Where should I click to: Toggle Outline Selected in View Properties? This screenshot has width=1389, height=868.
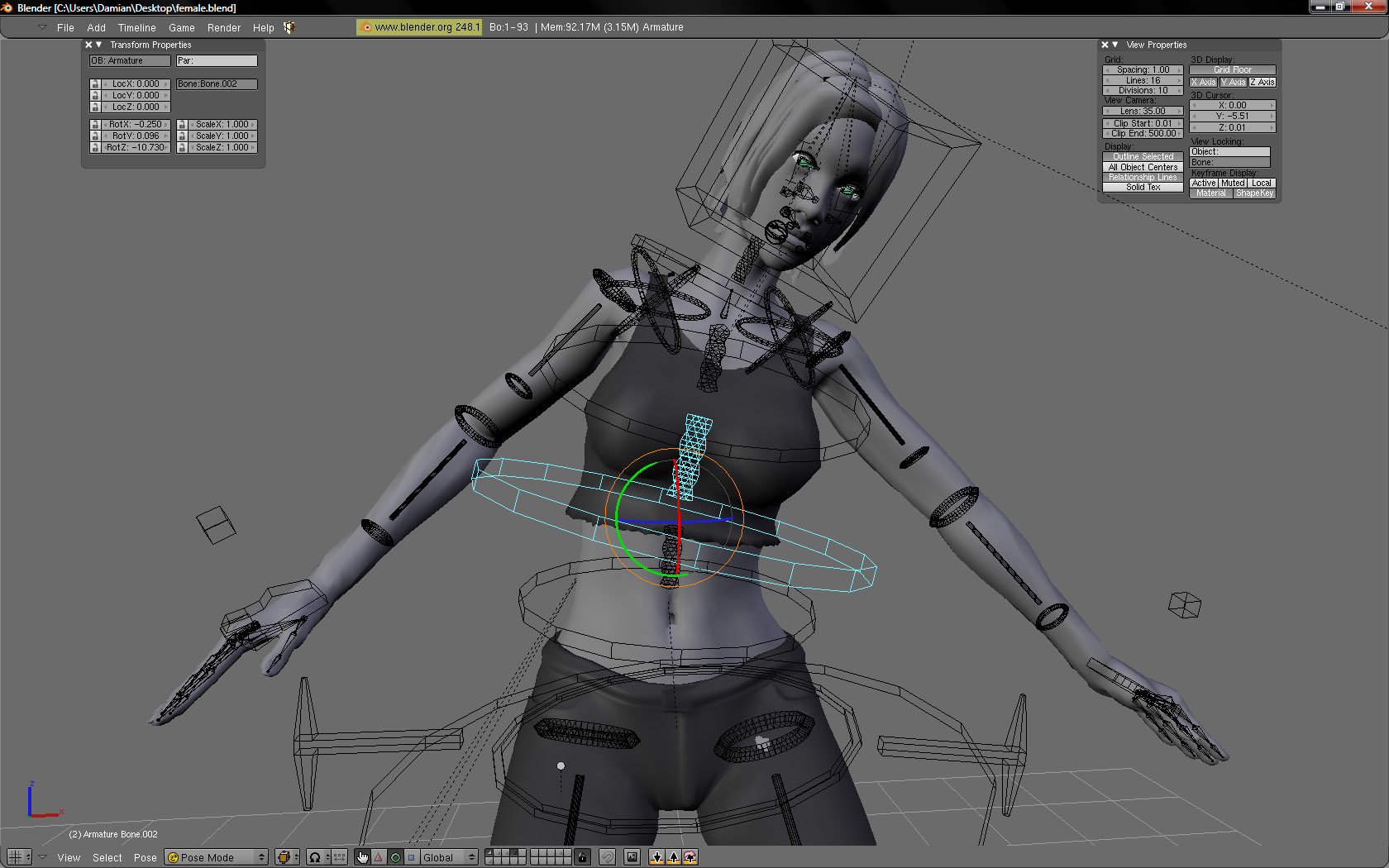click(x=1142, y=156)
